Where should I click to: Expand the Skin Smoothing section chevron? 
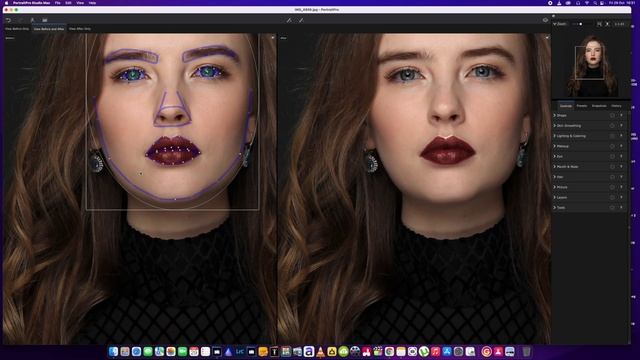coord(555,126)
